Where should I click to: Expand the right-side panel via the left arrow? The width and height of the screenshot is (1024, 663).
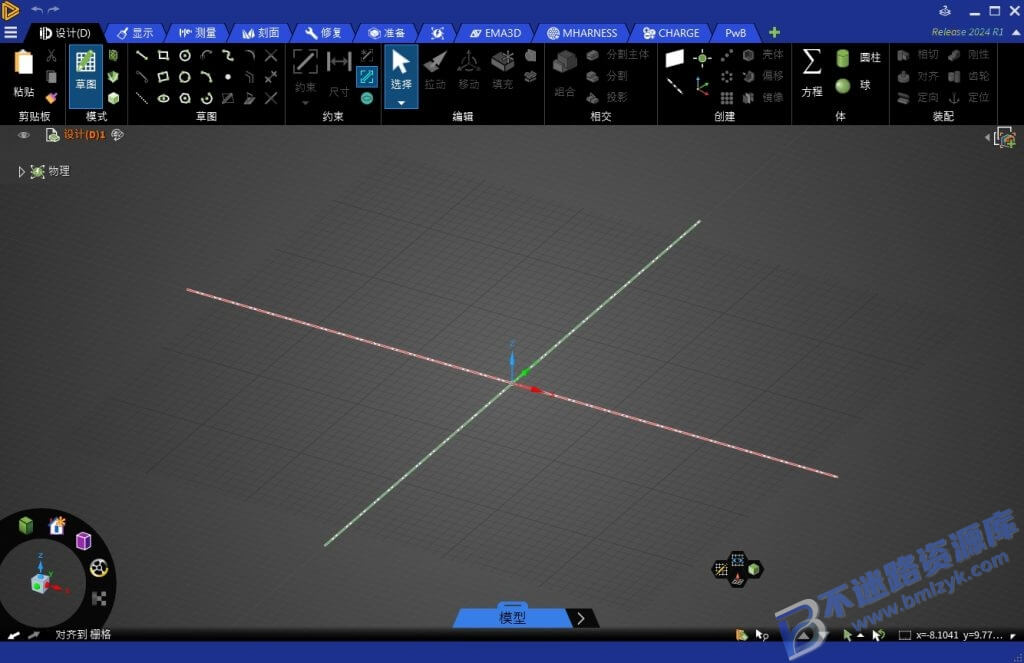click(x=987, y=137)
